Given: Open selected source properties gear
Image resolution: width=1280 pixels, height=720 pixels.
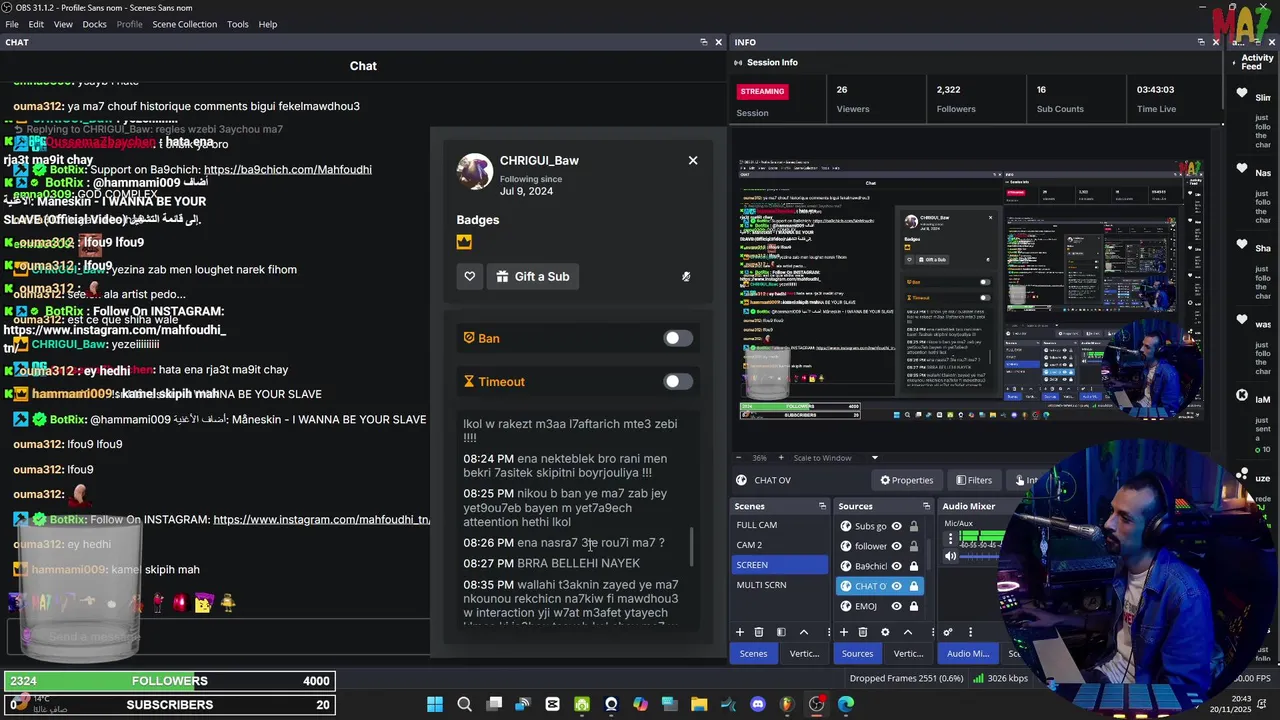Looking at the screenshot, I should tap(885, 632).
